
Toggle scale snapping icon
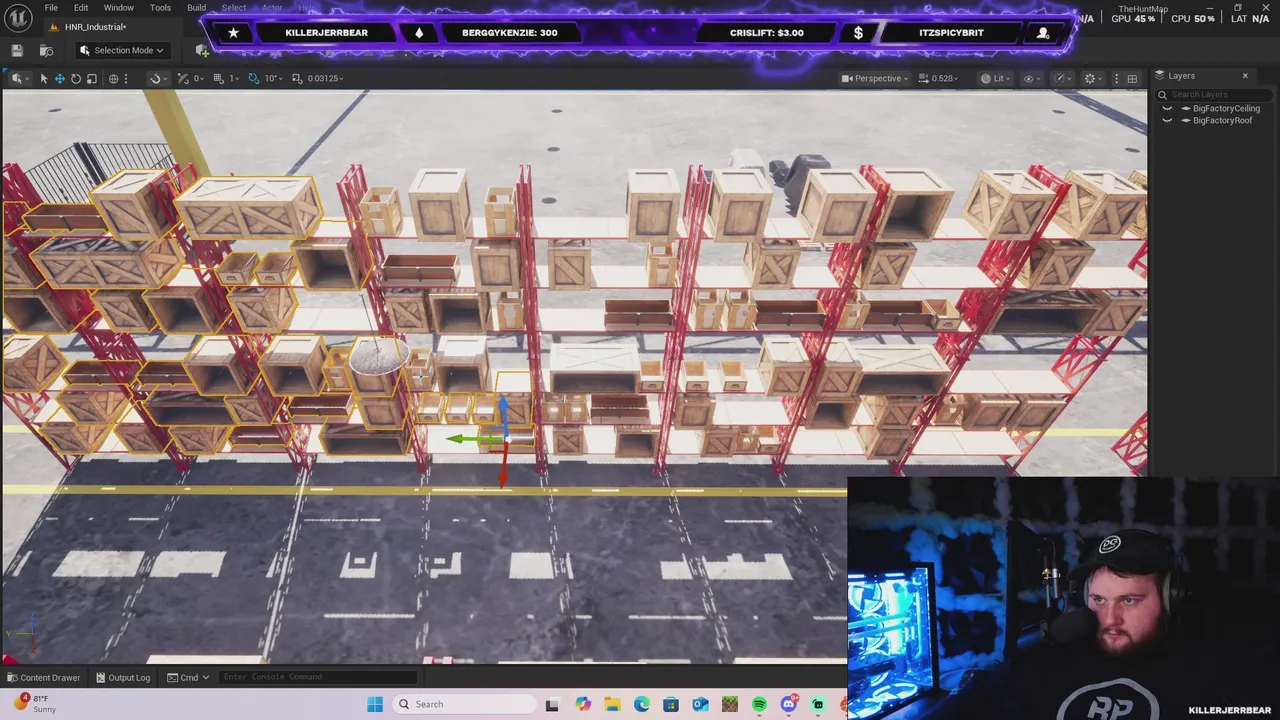297,78
